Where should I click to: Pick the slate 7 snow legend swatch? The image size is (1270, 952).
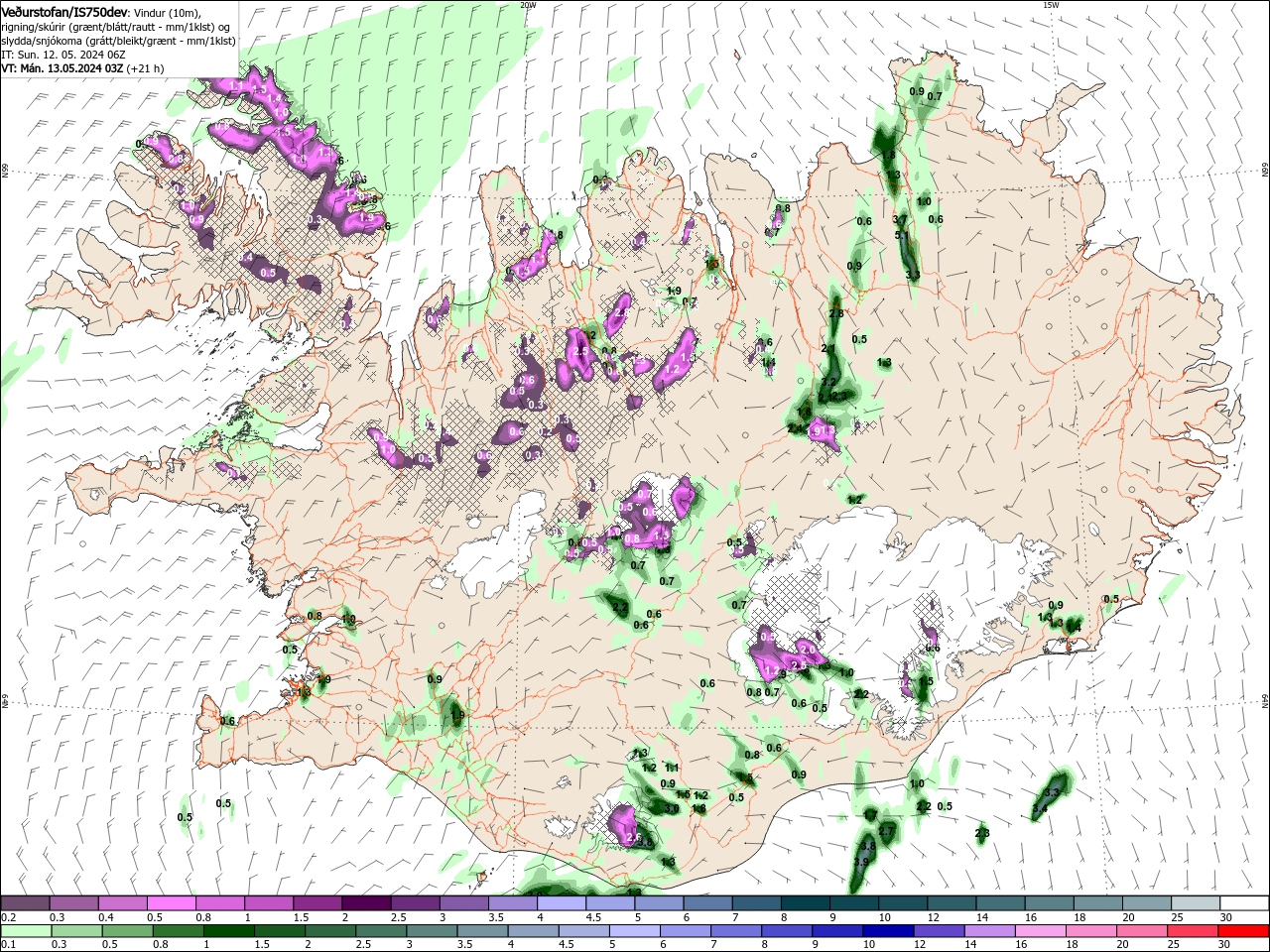click(757, 903)
